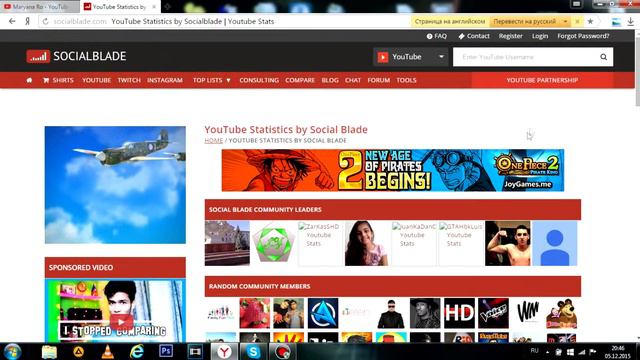Screen dimensions: 640x360
Task: Open community leader building thumbnail
Action: (227, 243)
